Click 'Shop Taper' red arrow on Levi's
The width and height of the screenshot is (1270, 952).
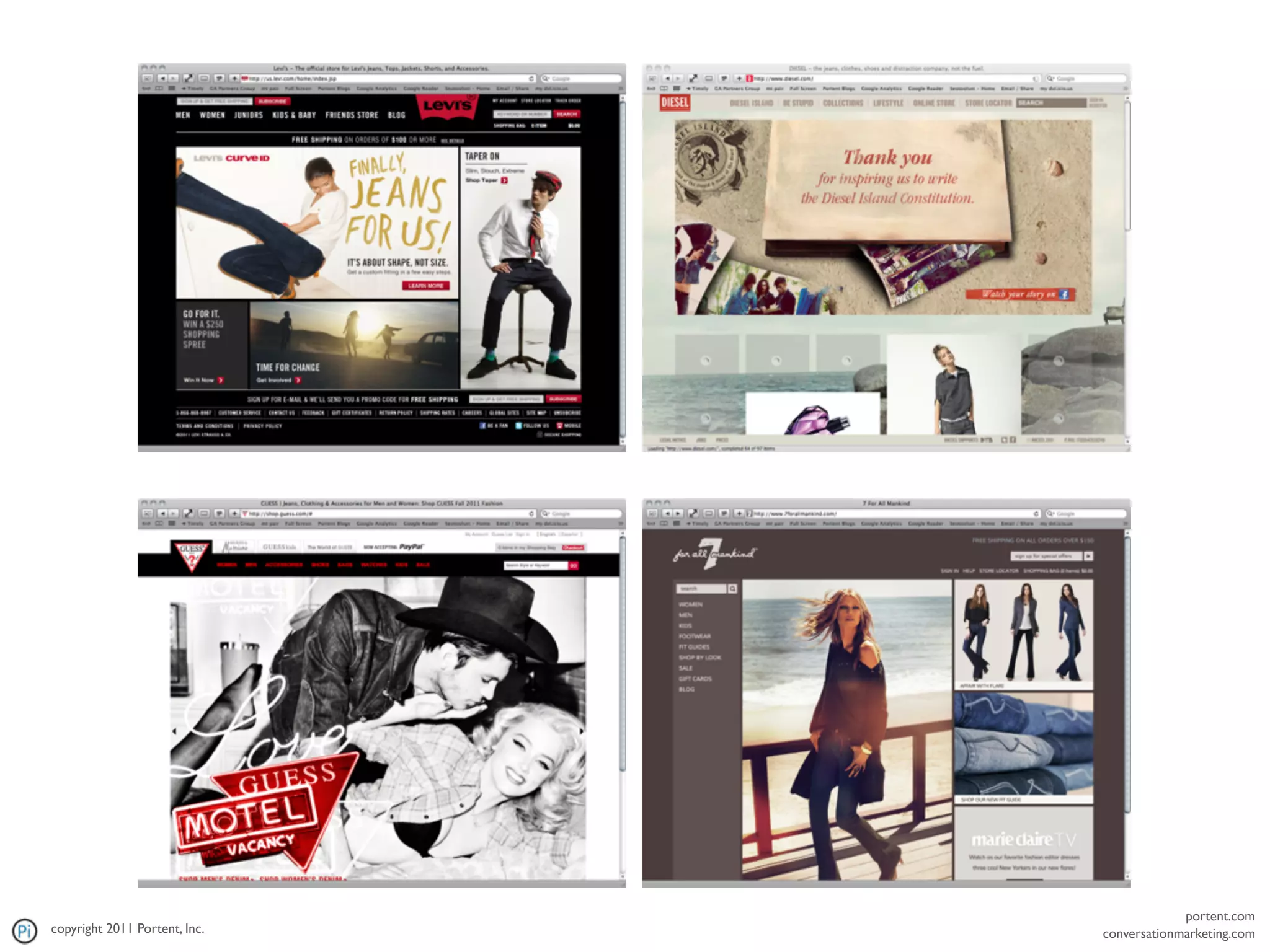point(504,180)
